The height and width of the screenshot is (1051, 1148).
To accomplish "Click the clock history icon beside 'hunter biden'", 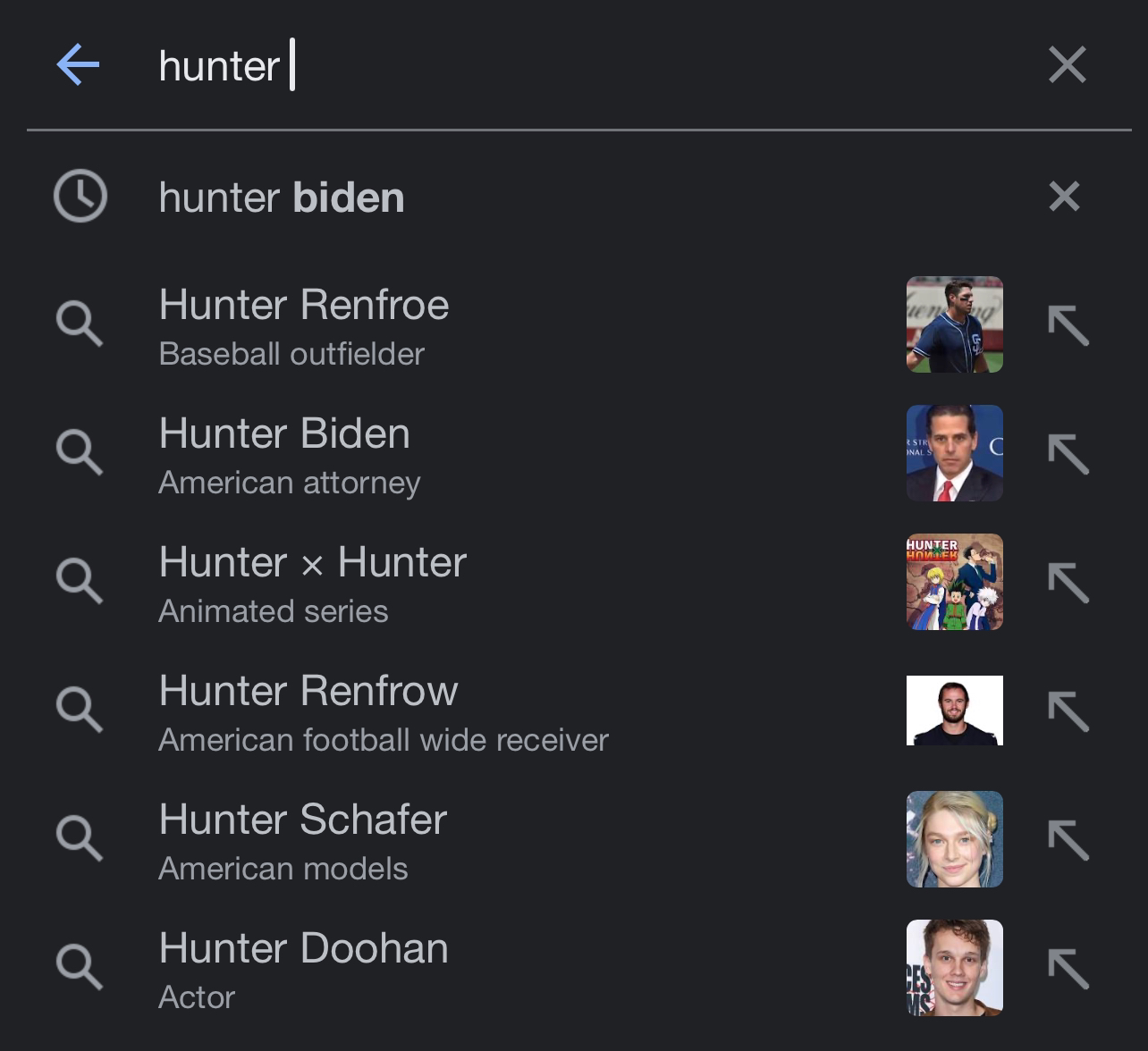I will click(80, 196).
